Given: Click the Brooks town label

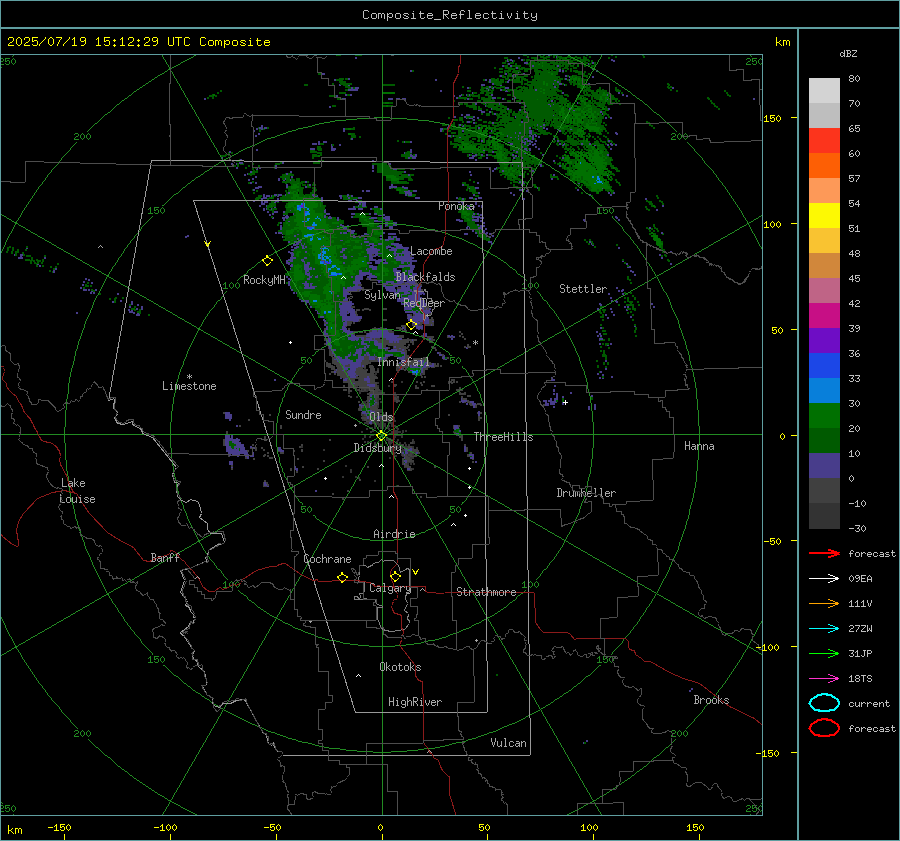Looking at the screenshot, I should point(711,700).
